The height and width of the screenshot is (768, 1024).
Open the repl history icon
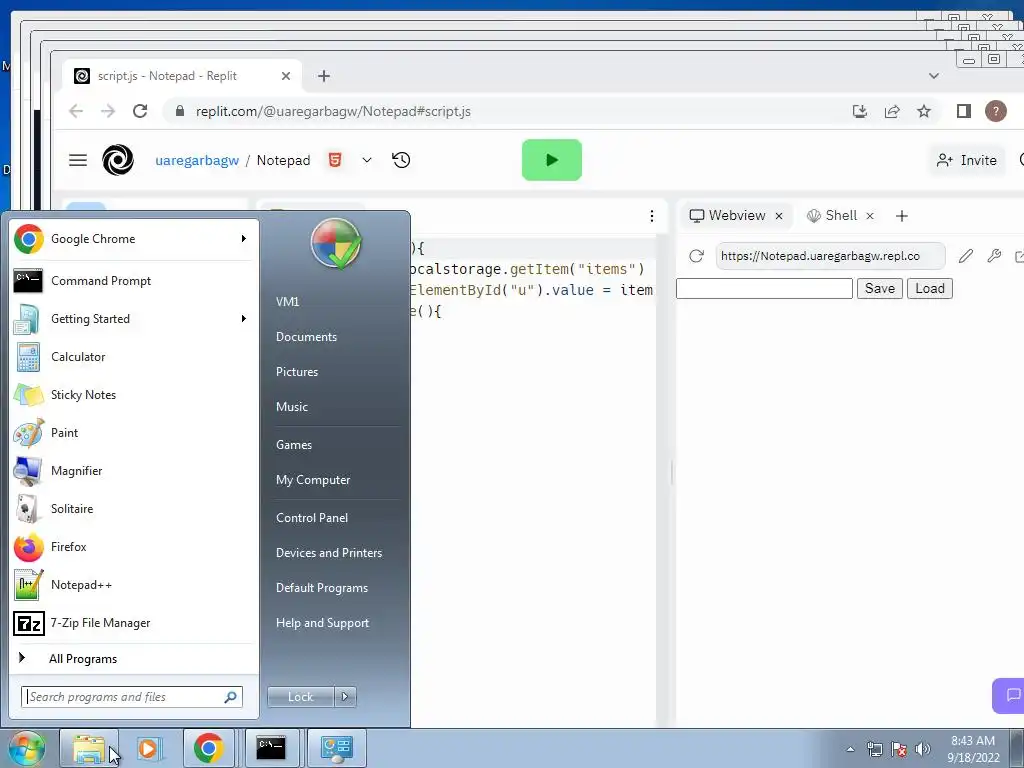(x=401, y=160)
